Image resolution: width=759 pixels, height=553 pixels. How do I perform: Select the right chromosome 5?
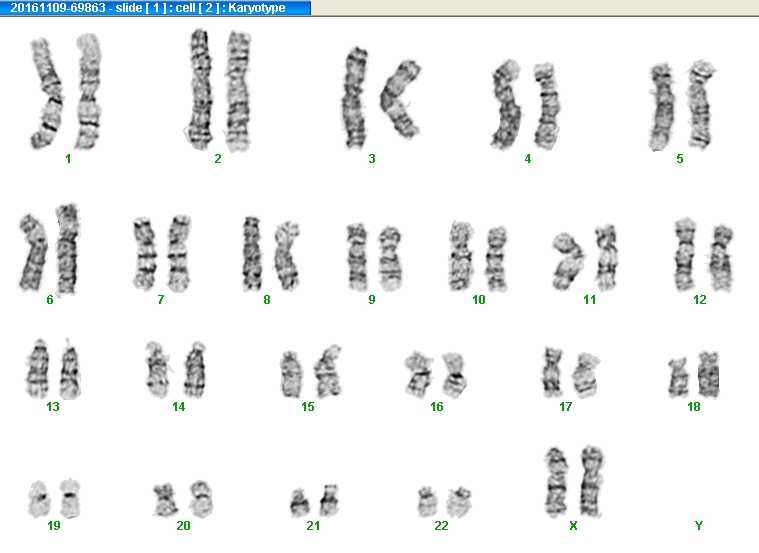[701, 104]
